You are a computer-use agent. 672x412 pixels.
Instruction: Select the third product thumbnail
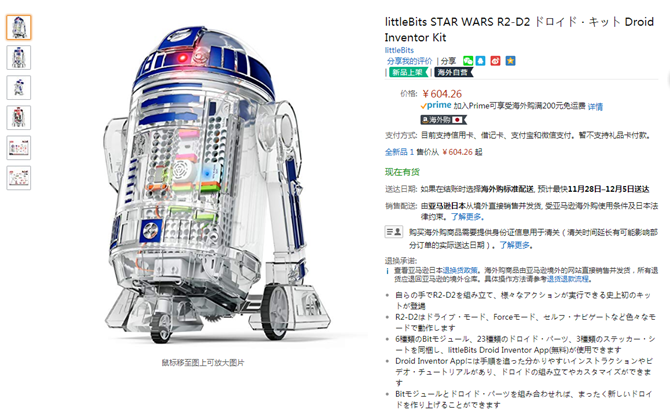19,87
